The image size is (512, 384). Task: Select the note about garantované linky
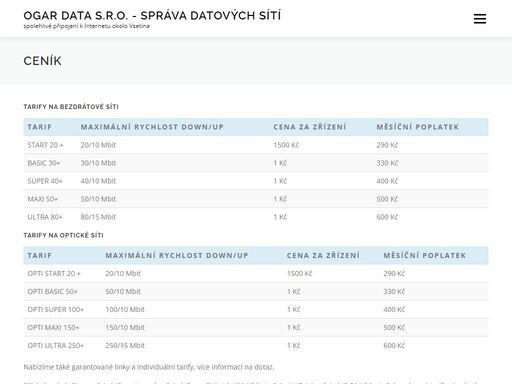click(x=149, y=367)
